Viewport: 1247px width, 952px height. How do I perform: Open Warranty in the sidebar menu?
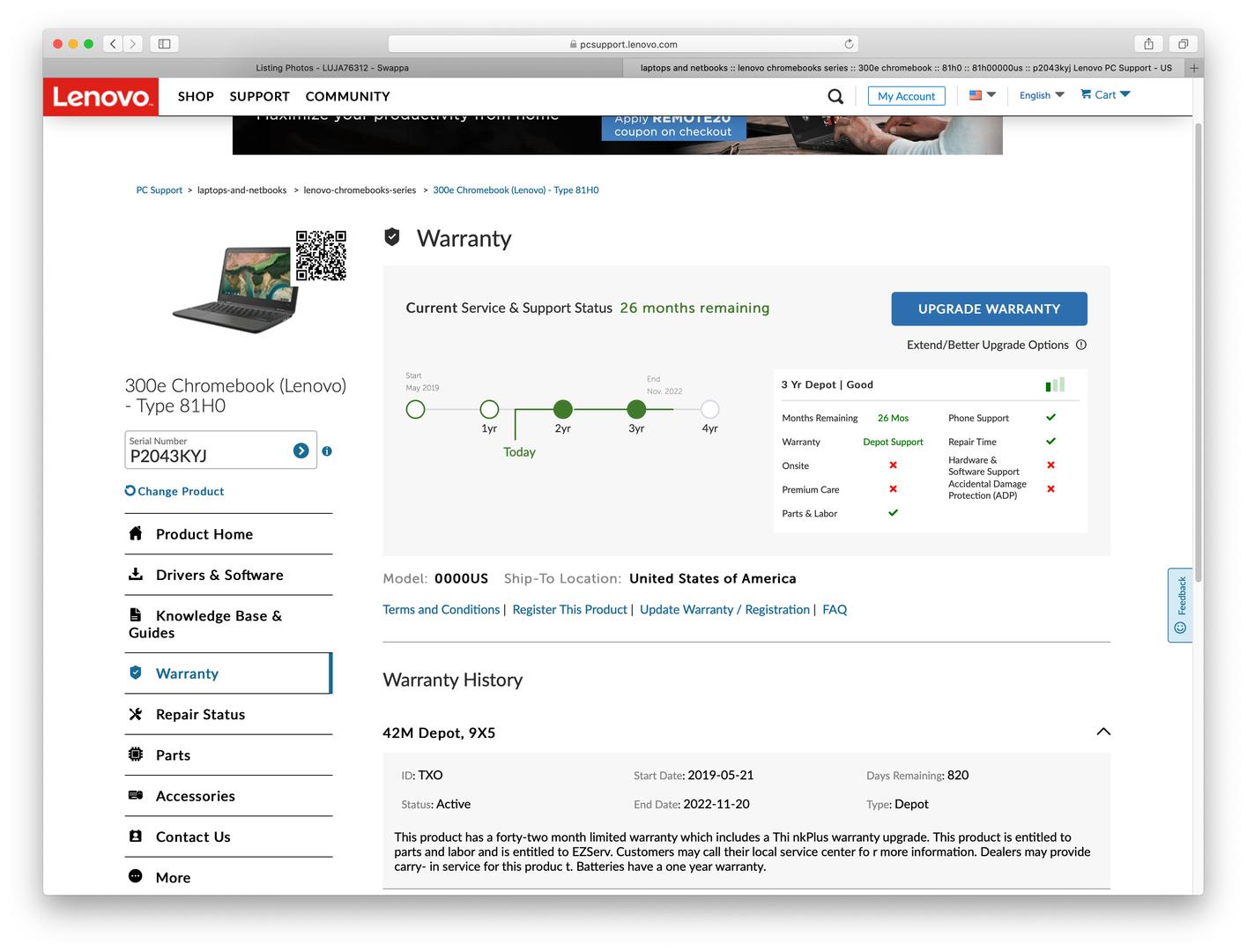pos(229,673)
